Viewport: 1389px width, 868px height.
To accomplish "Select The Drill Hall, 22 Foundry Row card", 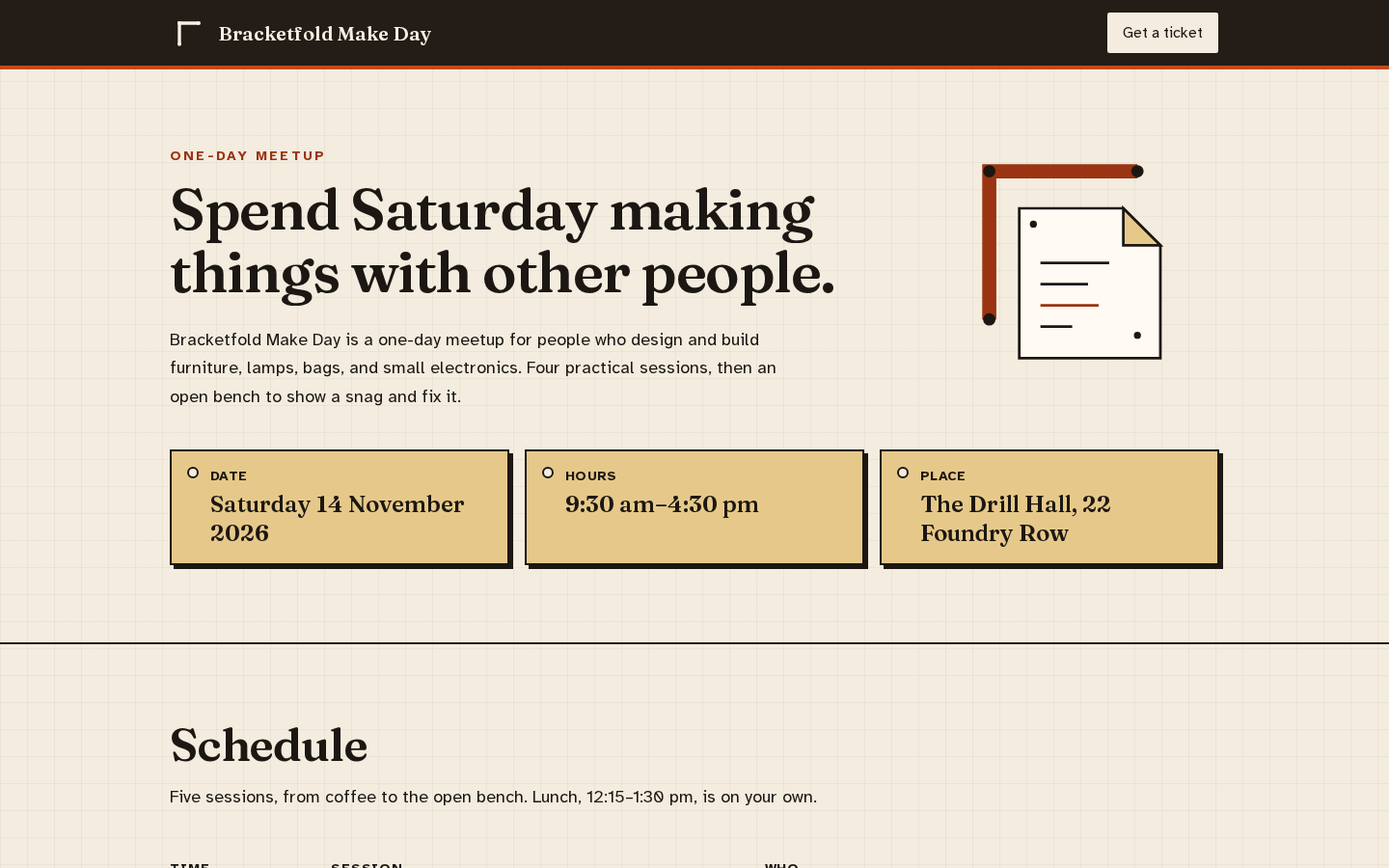I will pyautogui.click(x=1049, y=507).
